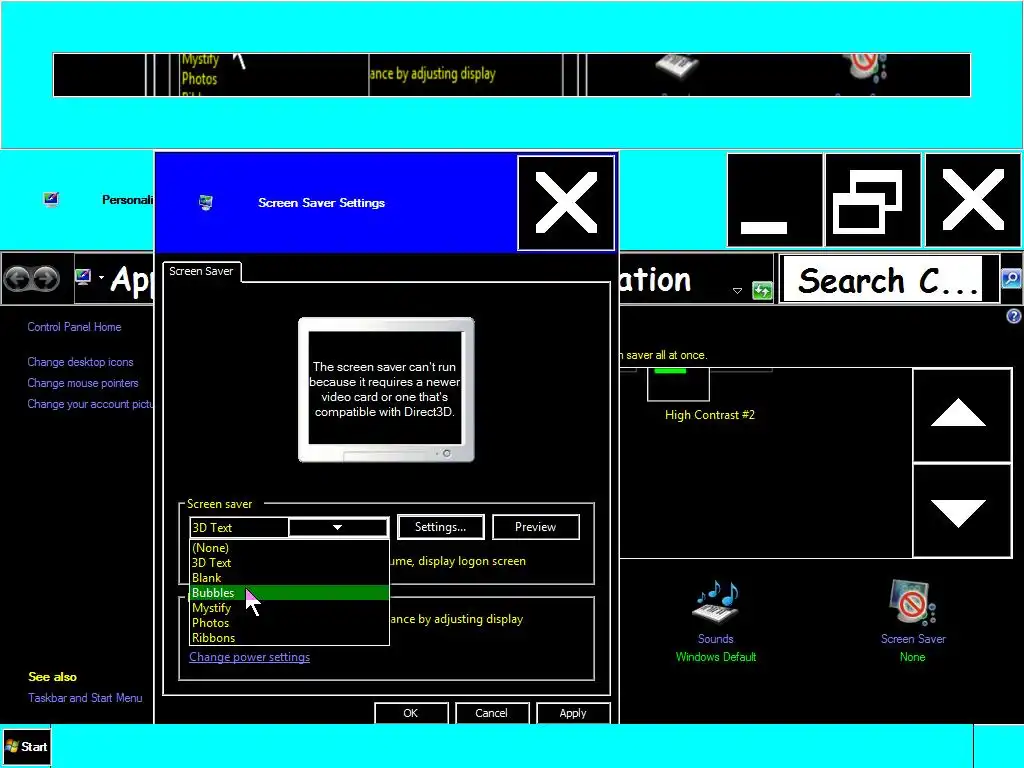Click the Preview button
Viewport: 1024px width, 768px height.
[x=536, y=527]
